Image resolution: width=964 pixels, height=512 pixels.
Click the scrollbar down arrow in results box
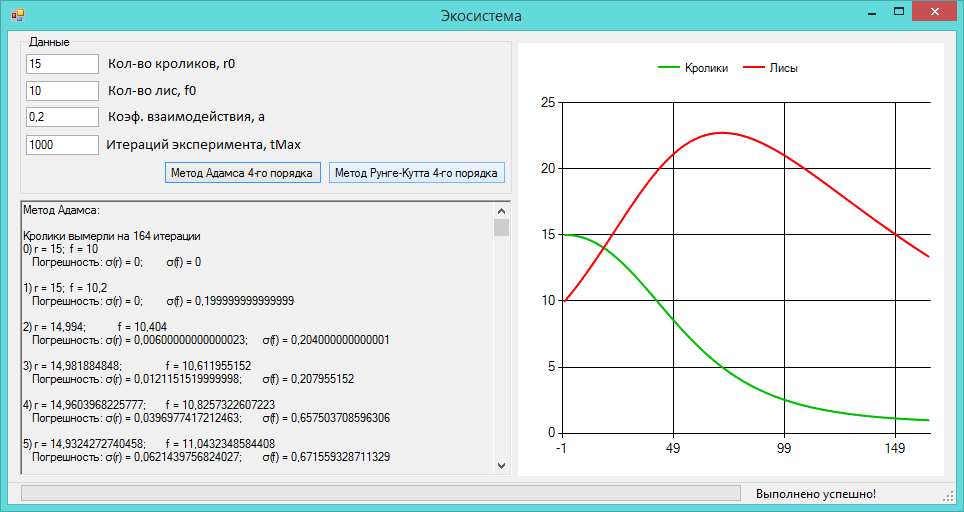click(x=502, y=465)
